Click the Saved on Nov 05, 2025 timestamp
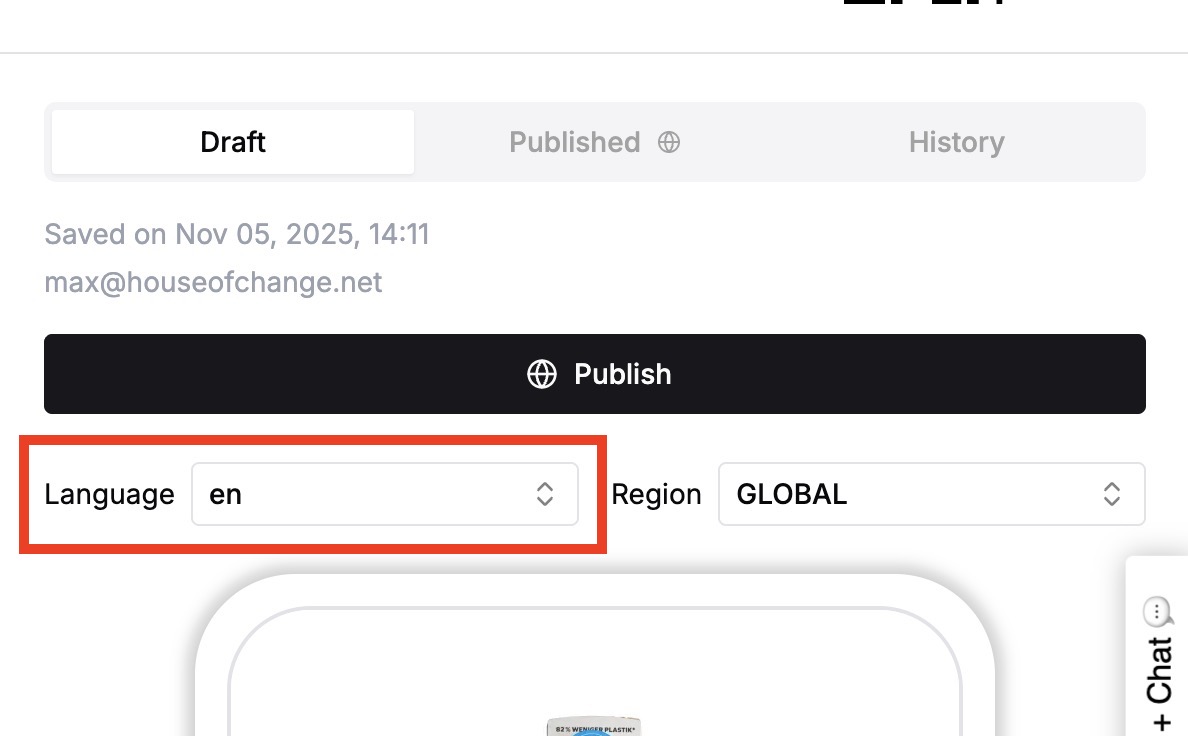 tap(236, 234)
